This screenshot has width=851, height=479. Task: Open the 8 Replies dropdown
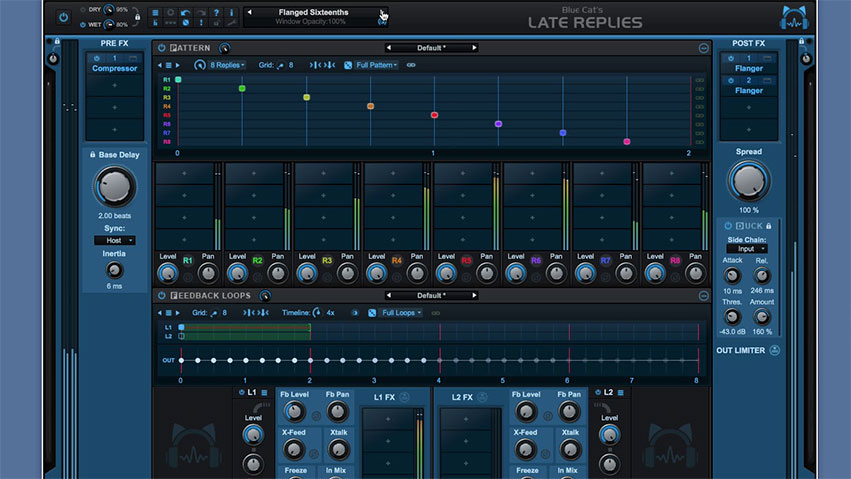click(x=227, y=65)
